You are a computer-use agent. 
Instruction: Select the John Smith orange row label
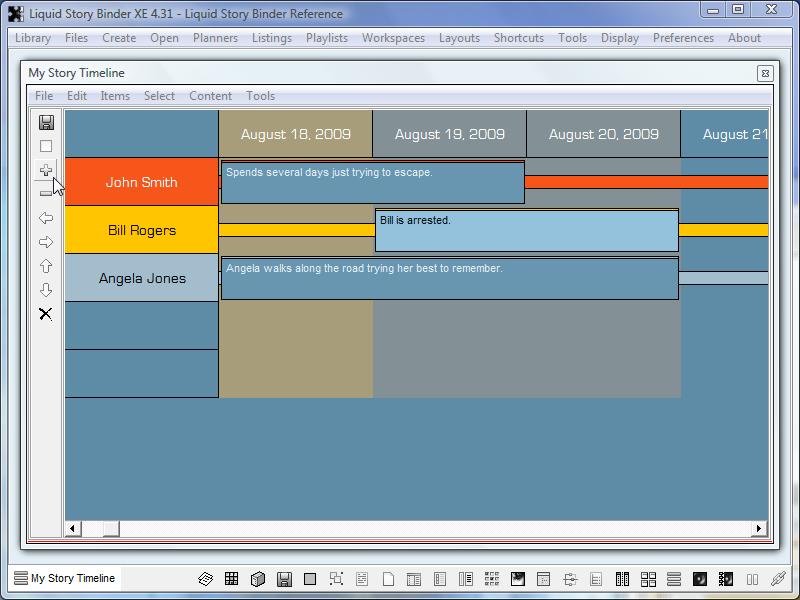(141, 182)
